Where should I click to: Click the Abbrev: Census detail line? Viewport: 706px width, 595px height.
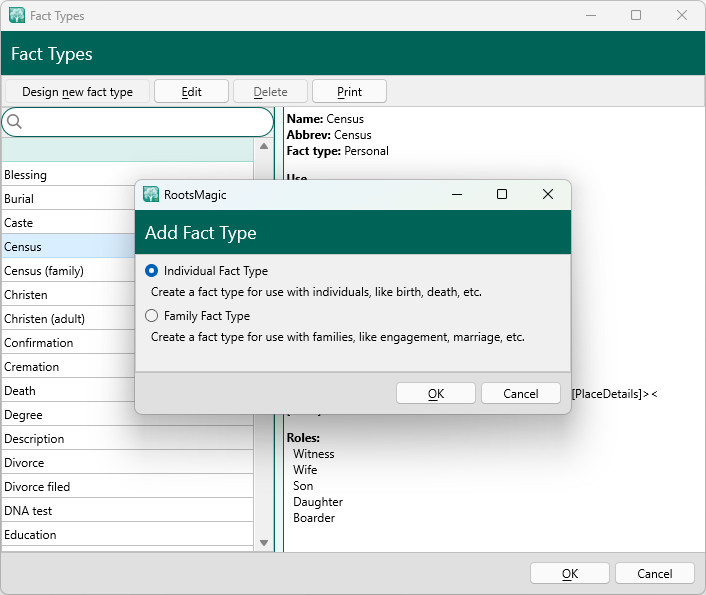329,135
